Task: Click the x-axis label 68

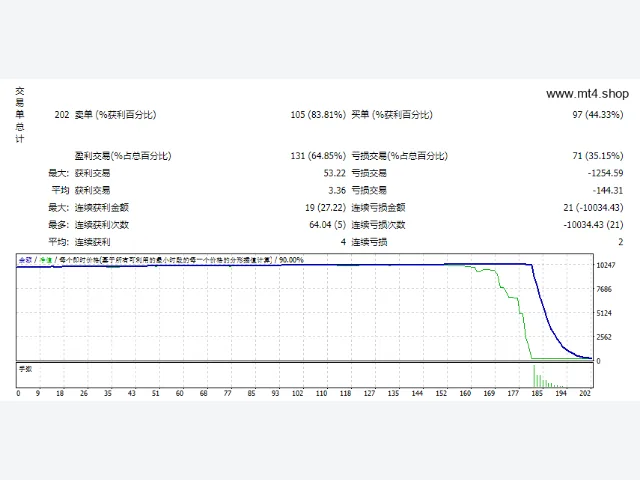Action: [203, 393]
